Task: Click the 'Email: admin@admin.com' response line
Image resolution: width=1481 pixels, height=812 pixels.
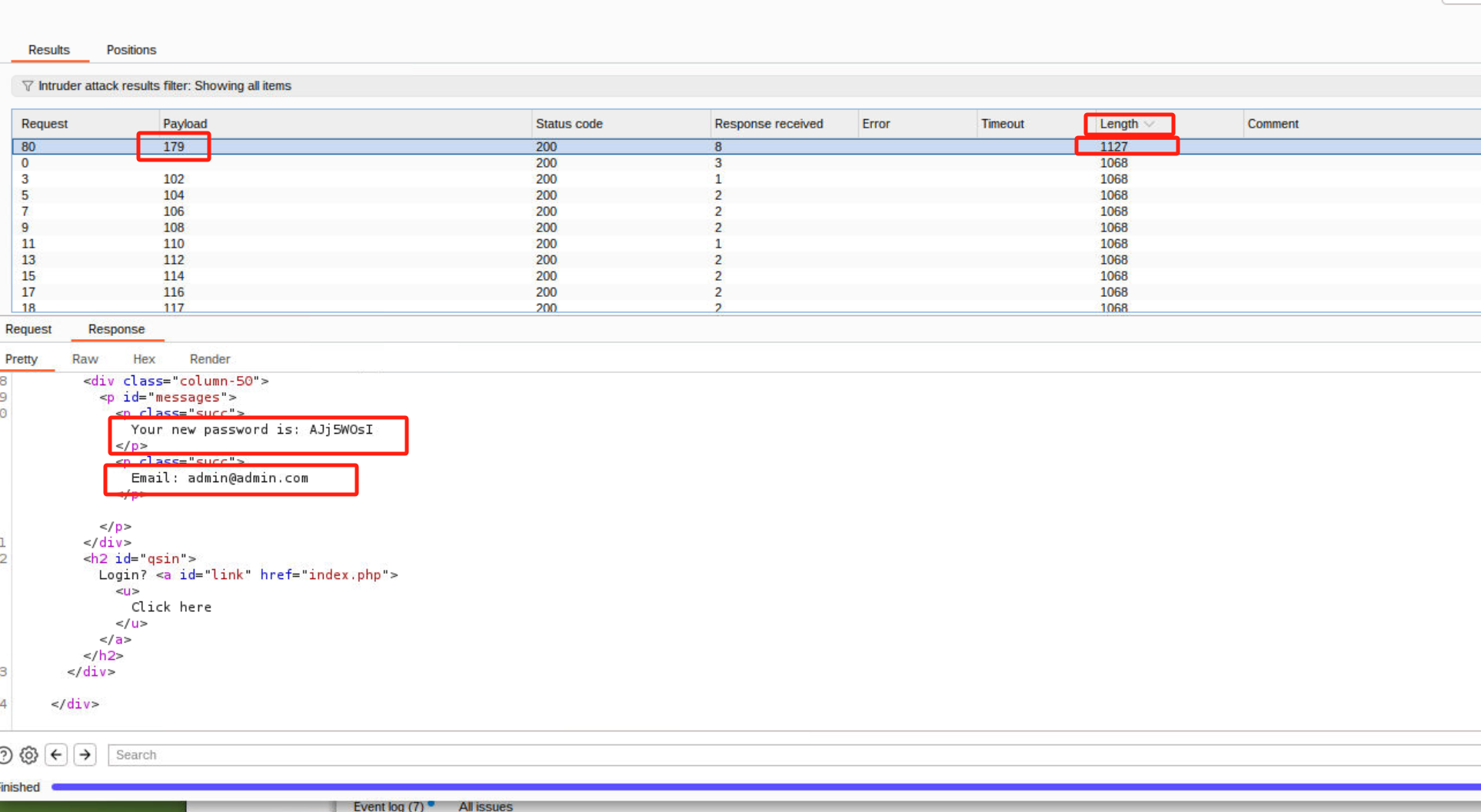Action: coord(220,478)
